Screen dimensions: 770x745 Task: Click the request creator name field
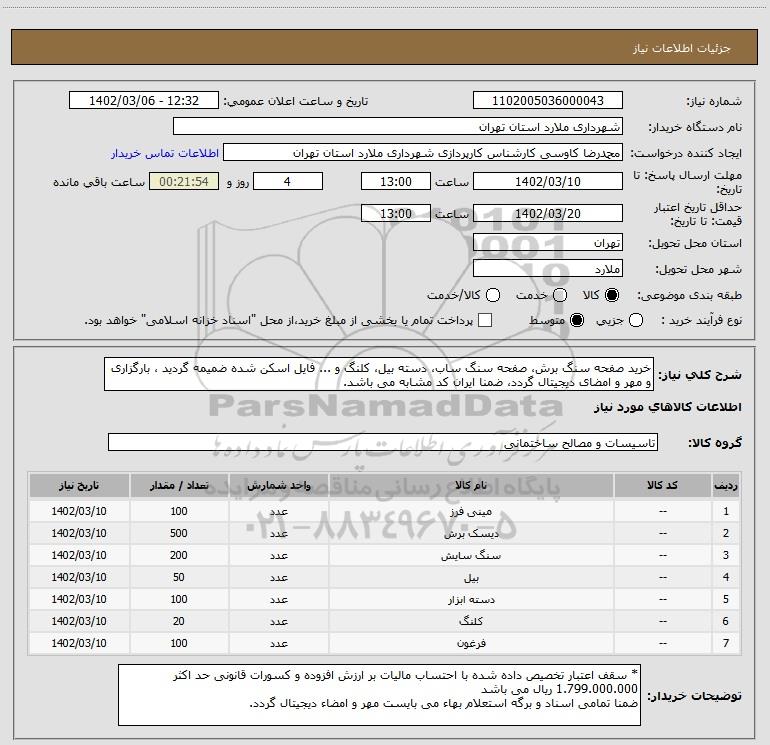coord(423,153)
